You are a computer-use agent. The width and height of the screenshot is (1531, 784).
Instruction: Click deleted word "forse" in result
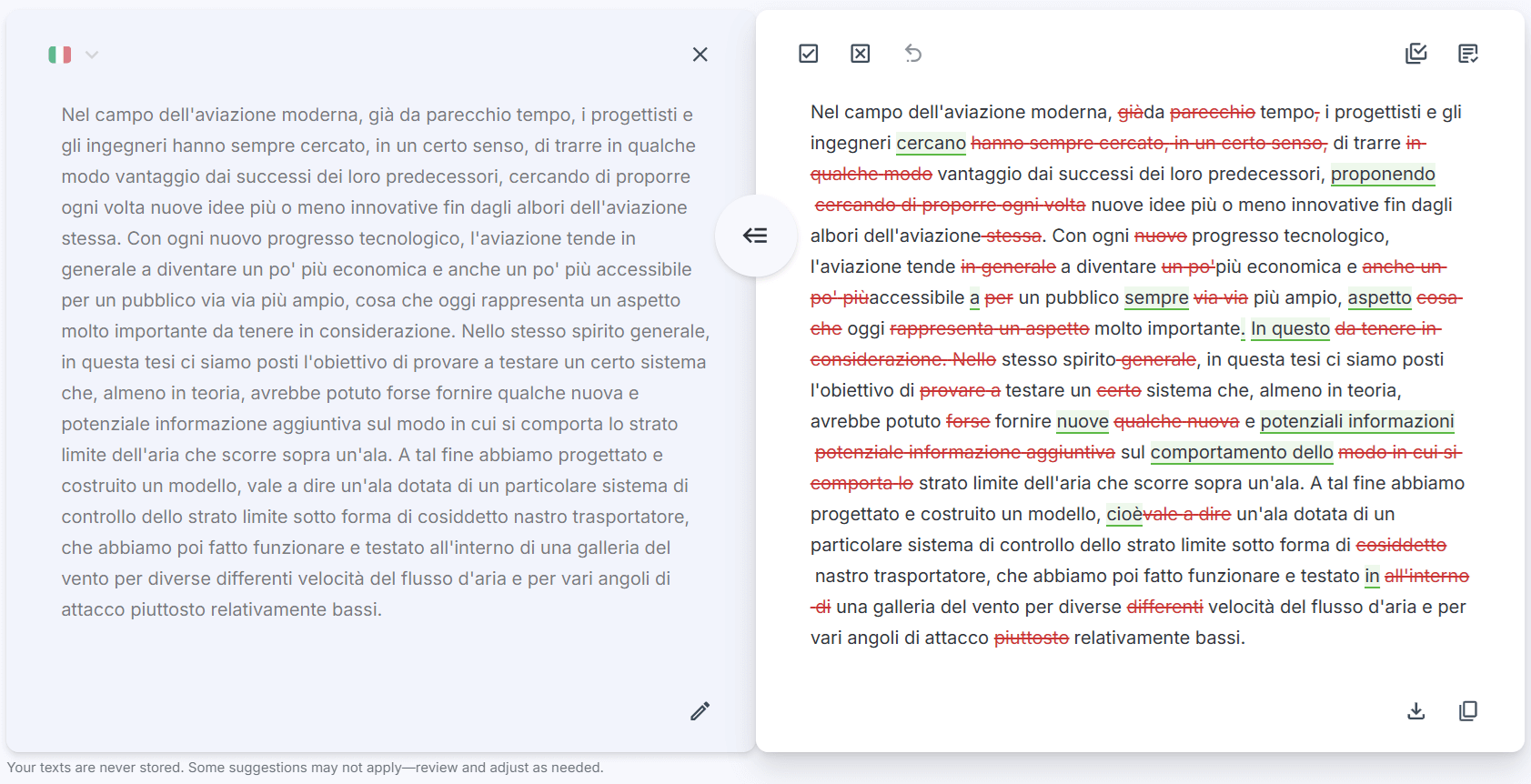point(968,421)
